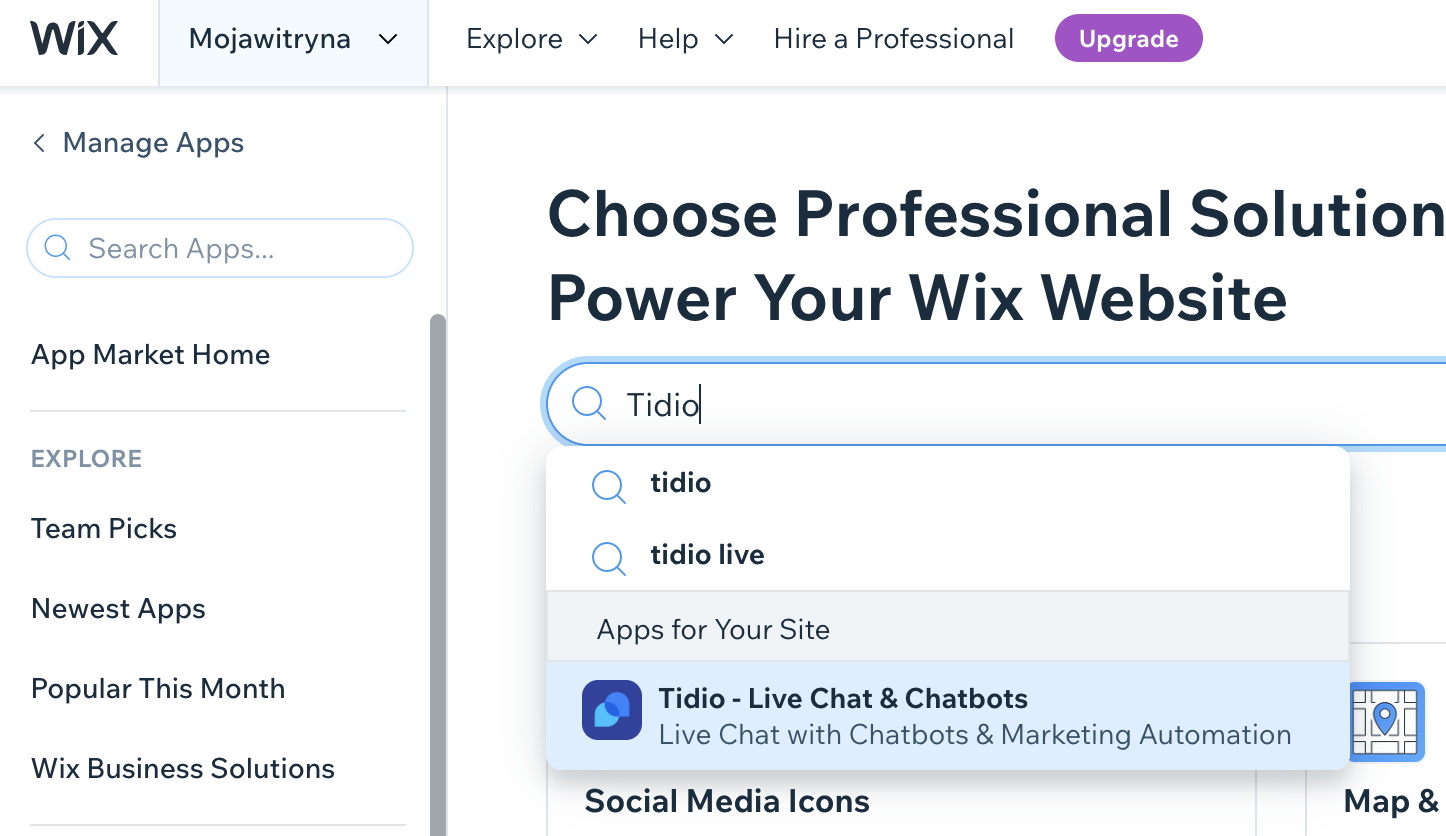Open the Mojawitryna site dropdown
This screenshot has height=836, width=1446.
[x=293, y=40]
